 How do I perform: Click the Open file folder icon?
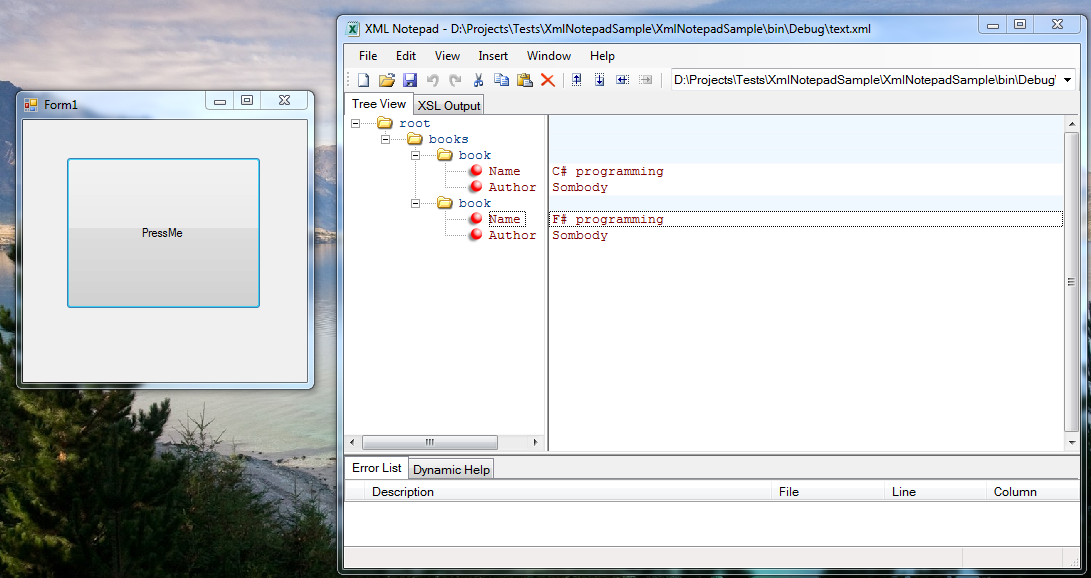[x=387, y=80]
